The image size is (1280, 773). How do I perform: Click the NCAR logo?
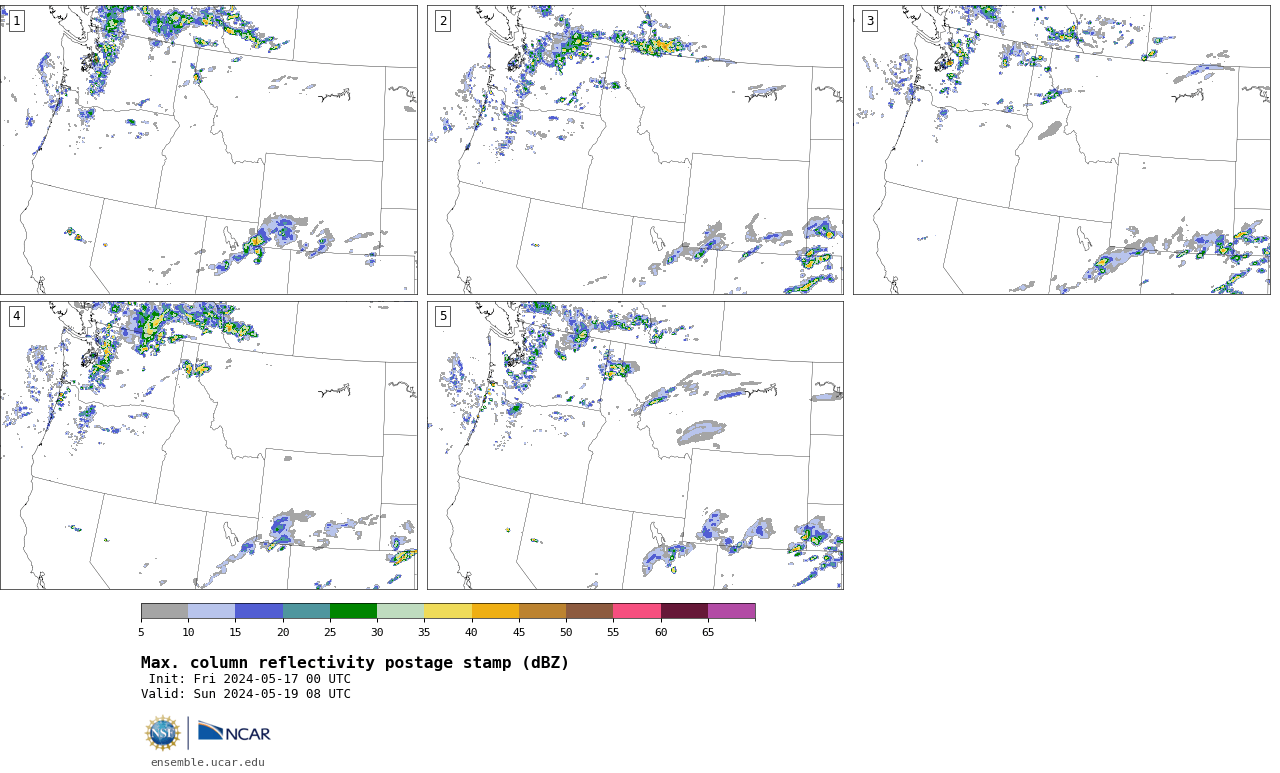(234, 733)
